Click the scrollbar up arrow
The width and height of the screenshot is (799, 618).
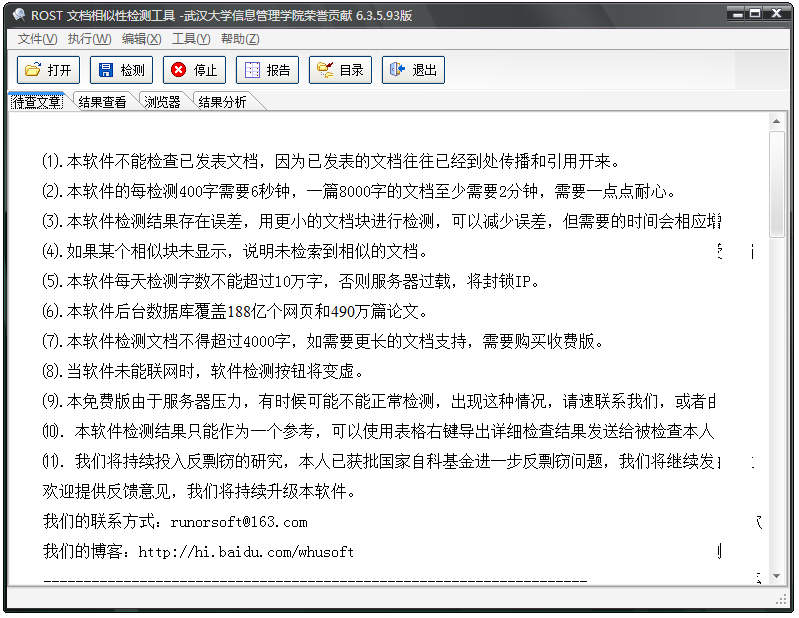point(777,121)
